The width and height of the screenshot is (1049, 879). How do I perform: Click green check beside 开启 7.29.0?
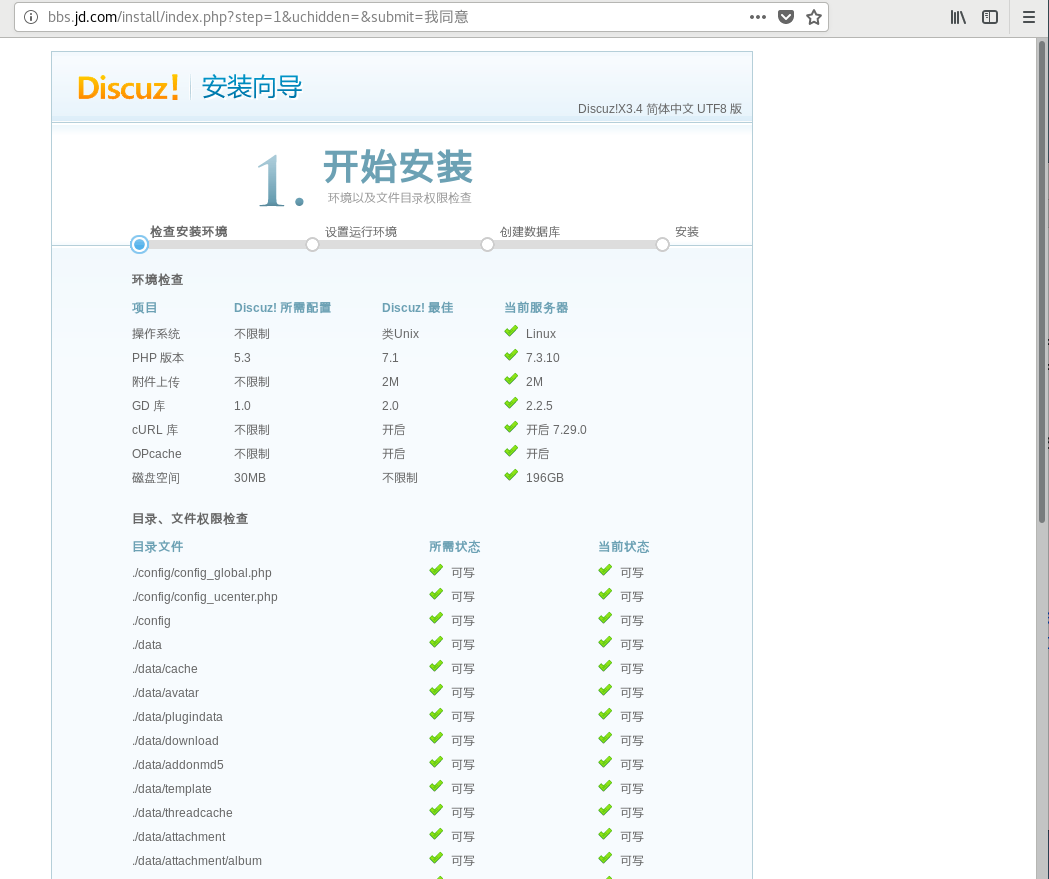(x=511, y=427)
